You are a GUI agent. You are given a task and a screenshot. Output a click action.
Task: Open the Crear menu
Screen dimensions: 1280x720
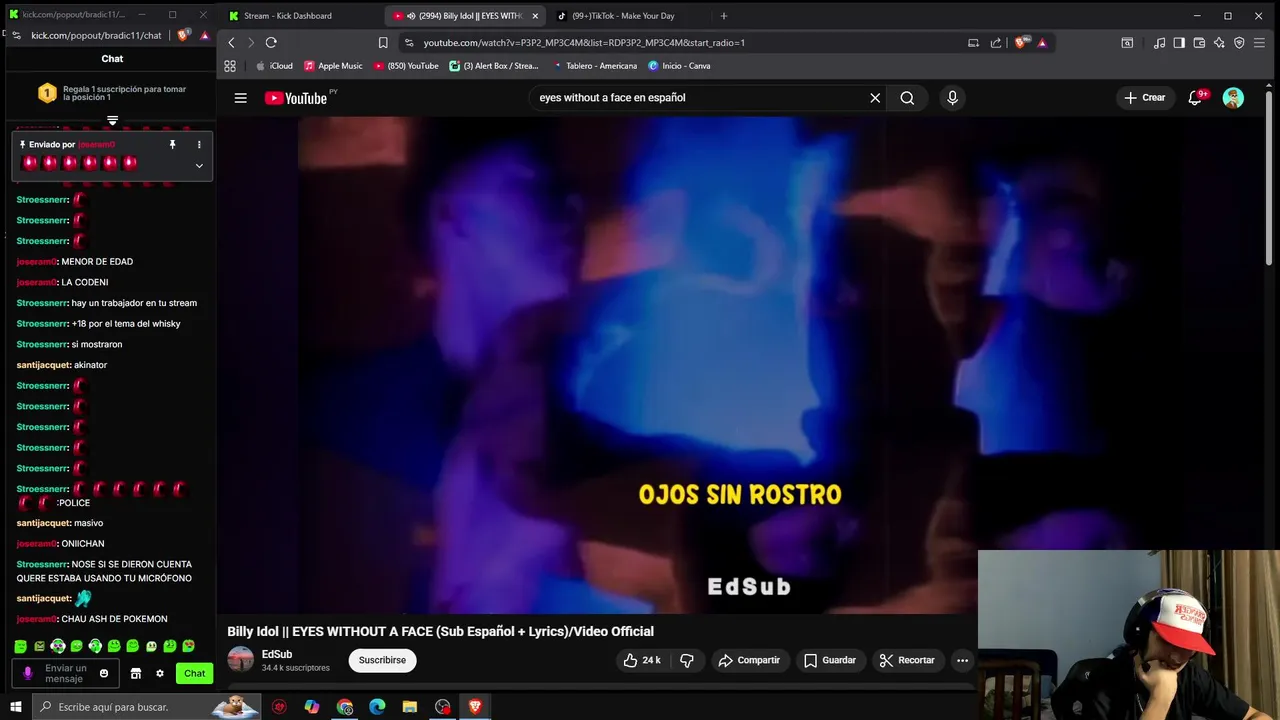(x=1144, y=98)
